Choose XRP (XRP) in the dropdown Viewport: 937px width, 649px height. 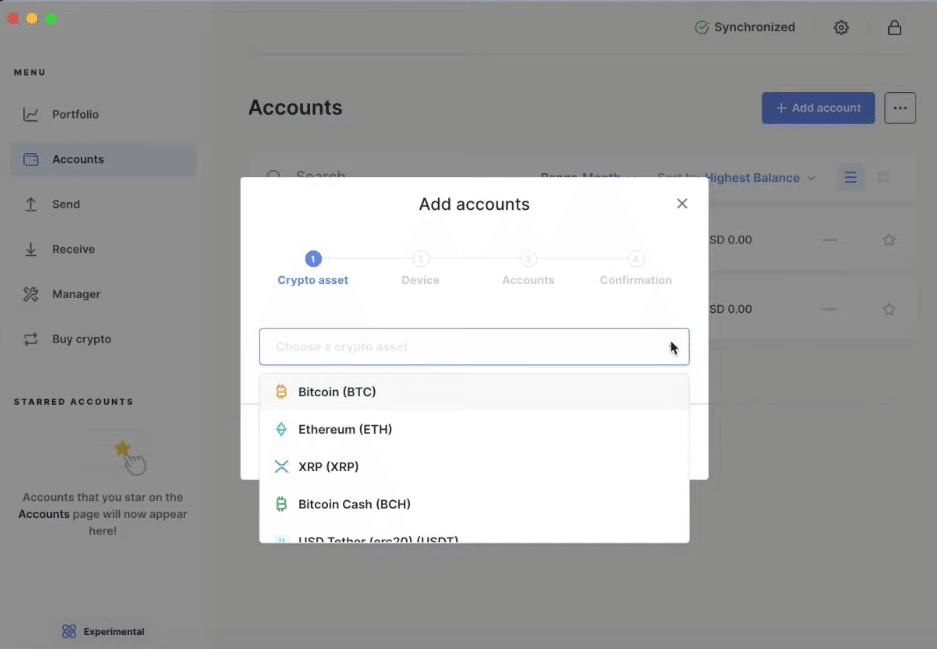pos(474,467)
